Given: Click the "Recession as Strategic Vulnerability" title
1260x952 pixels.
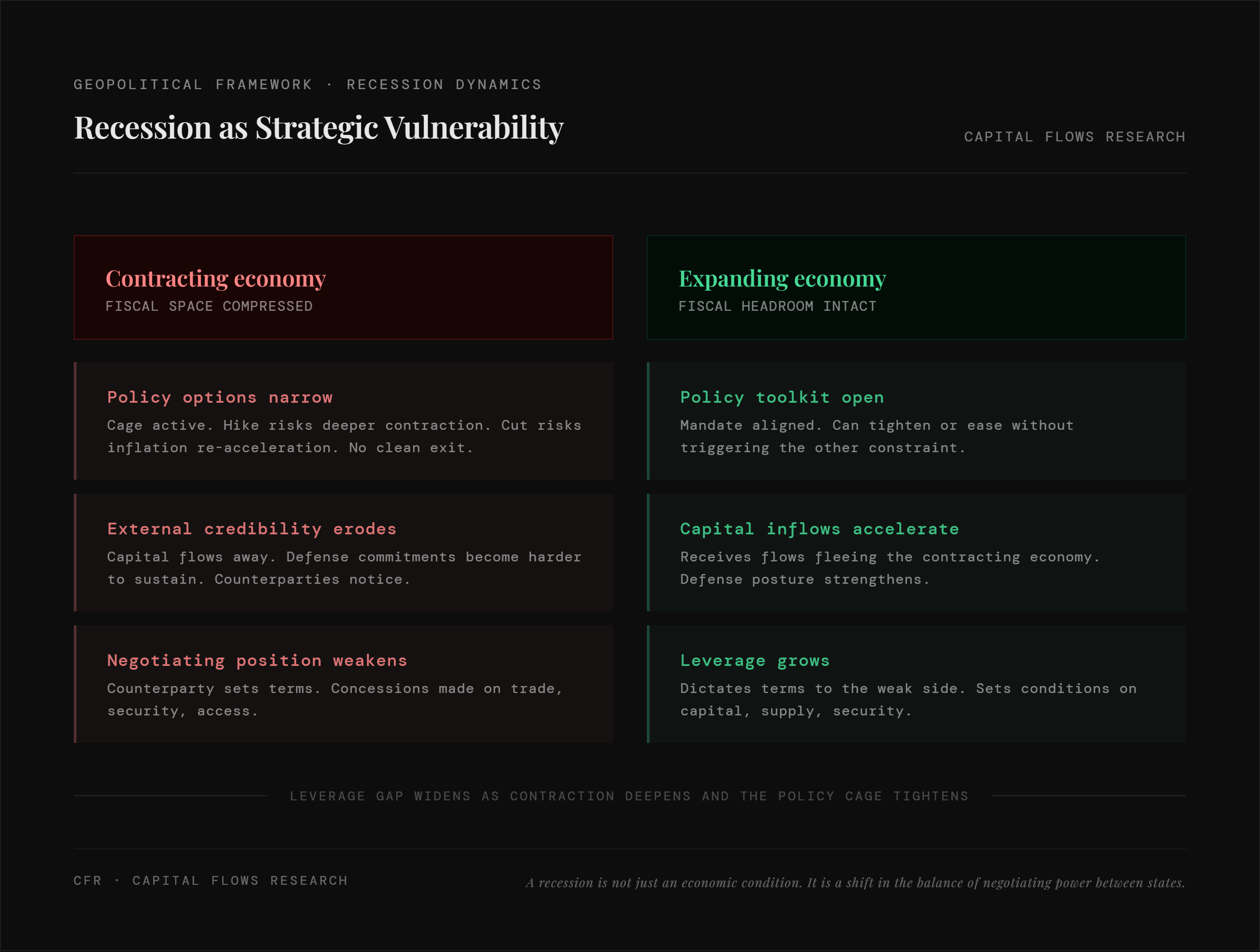Looking at the screenshot, I should (x=318, y=127).
